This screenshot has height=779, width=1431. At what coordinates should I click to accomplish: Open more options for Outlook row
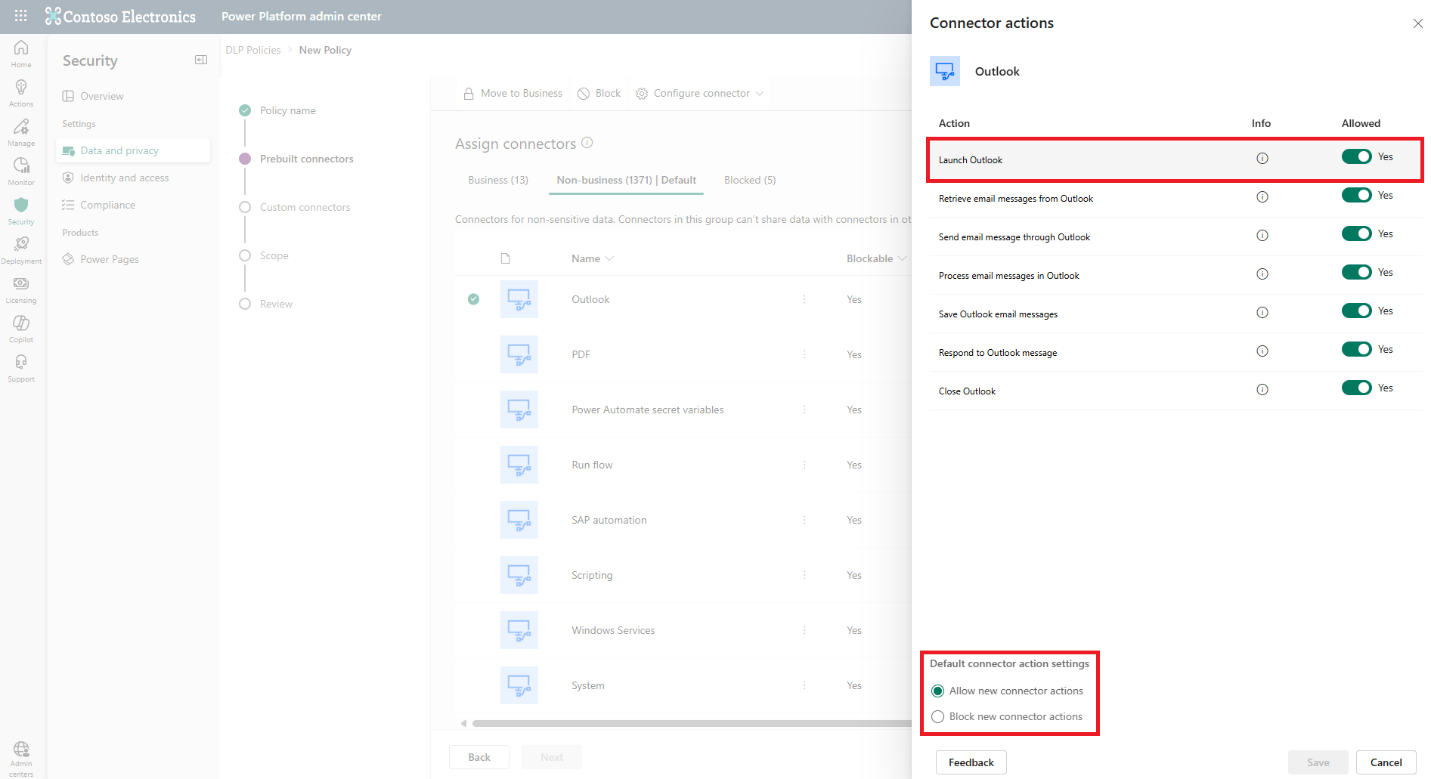click(804, 299)
